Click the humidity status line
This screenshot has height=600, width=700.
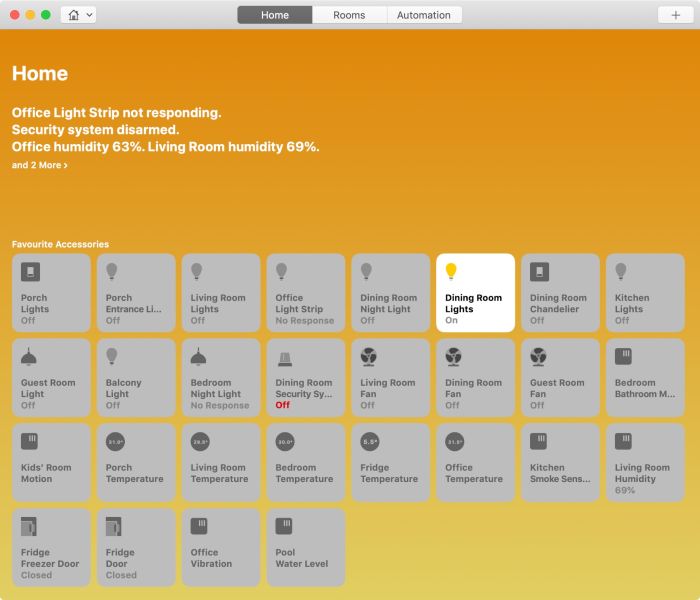166,146
